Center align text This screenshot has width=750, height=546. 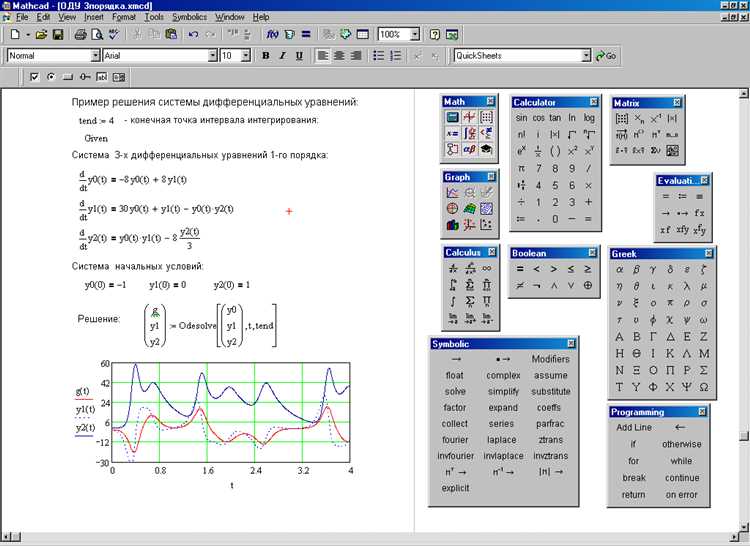(x=339, y=56)
